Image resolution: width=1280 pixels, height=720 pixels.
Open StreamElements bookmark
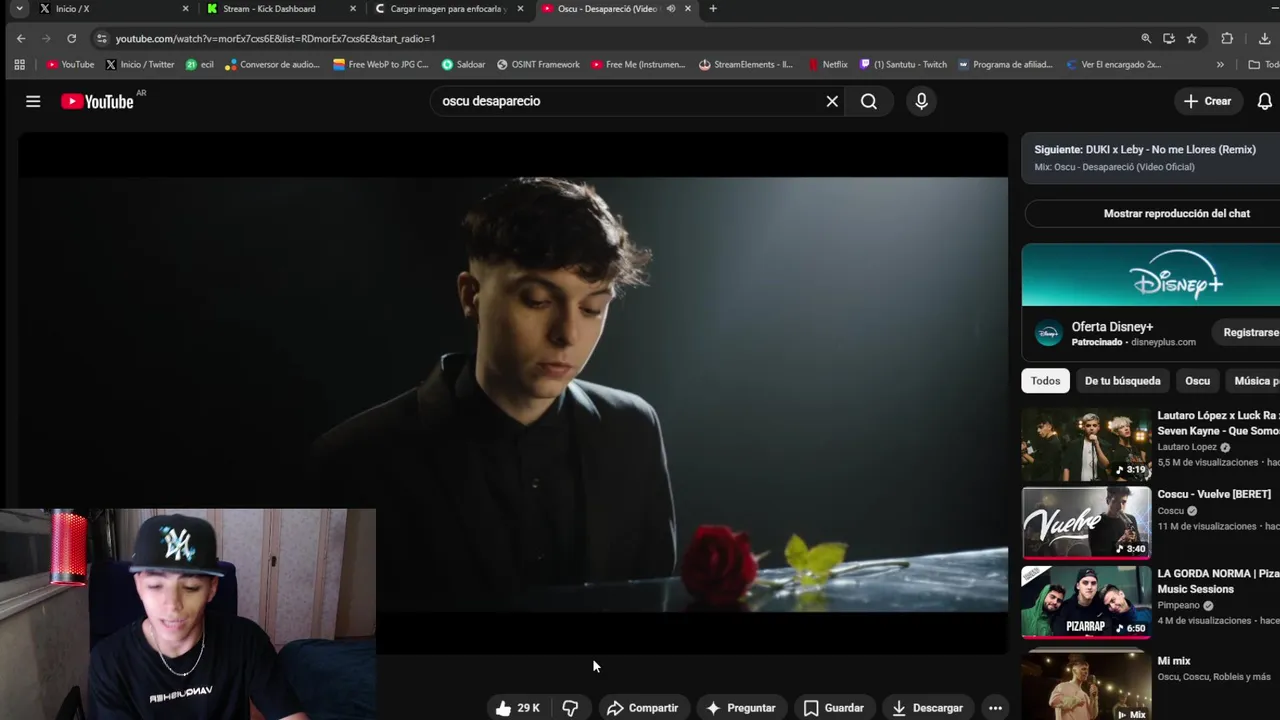tap(746, 64)
